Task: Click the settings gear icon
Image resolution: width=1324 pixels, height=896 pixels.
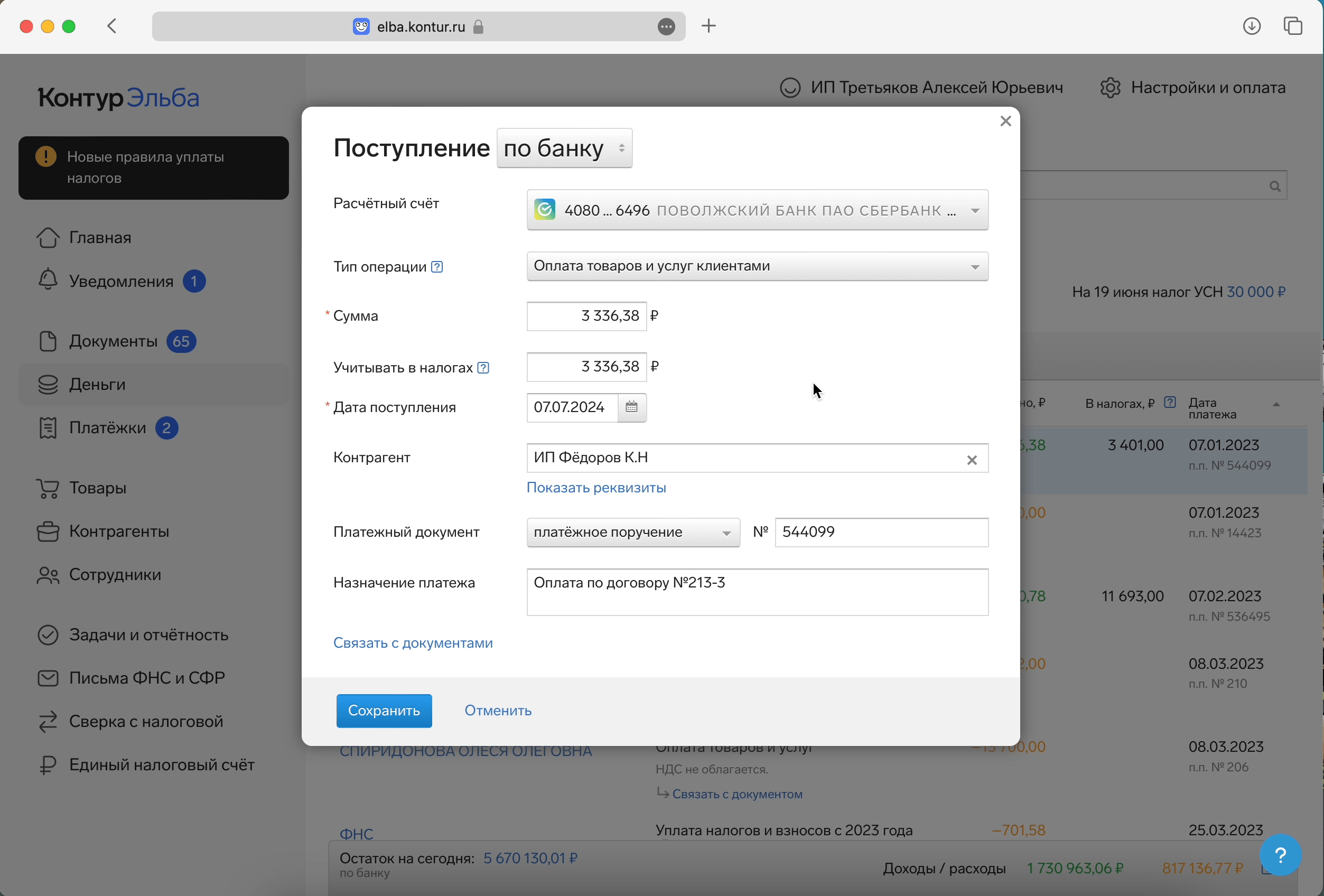Action: [x=1111, y=88]
